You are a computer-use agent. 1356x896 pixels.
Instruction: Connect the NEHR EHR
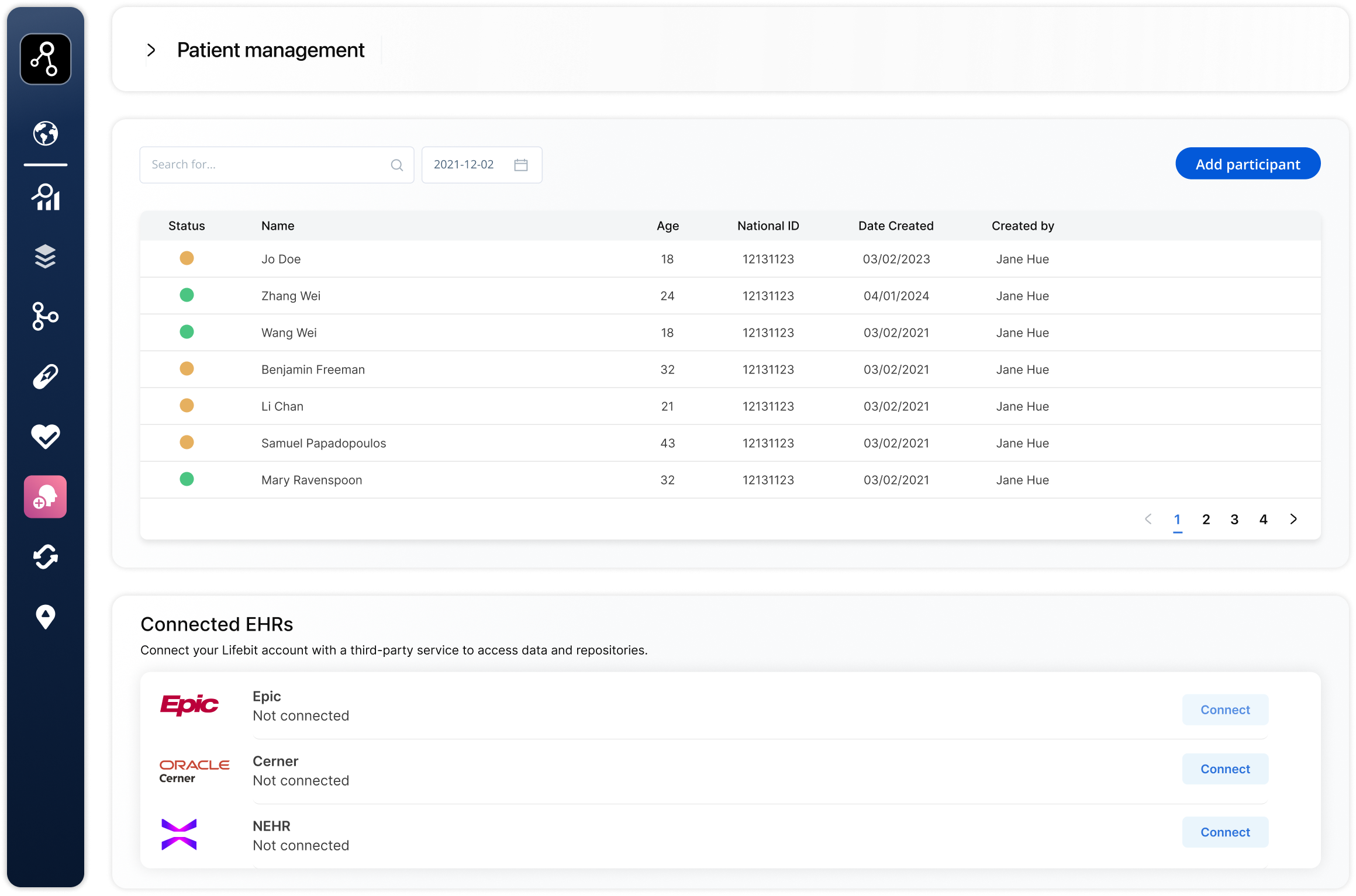1225,832
